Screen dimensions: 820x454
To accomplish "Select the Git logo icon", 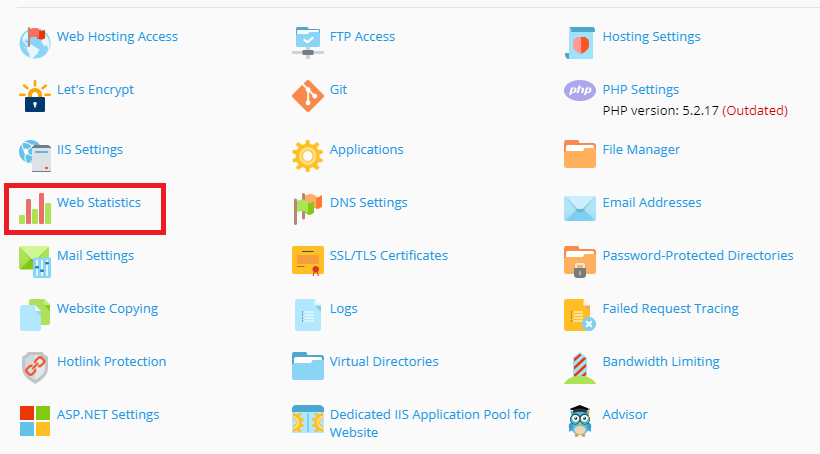I will pyautogui.click(x=307, y=96).
